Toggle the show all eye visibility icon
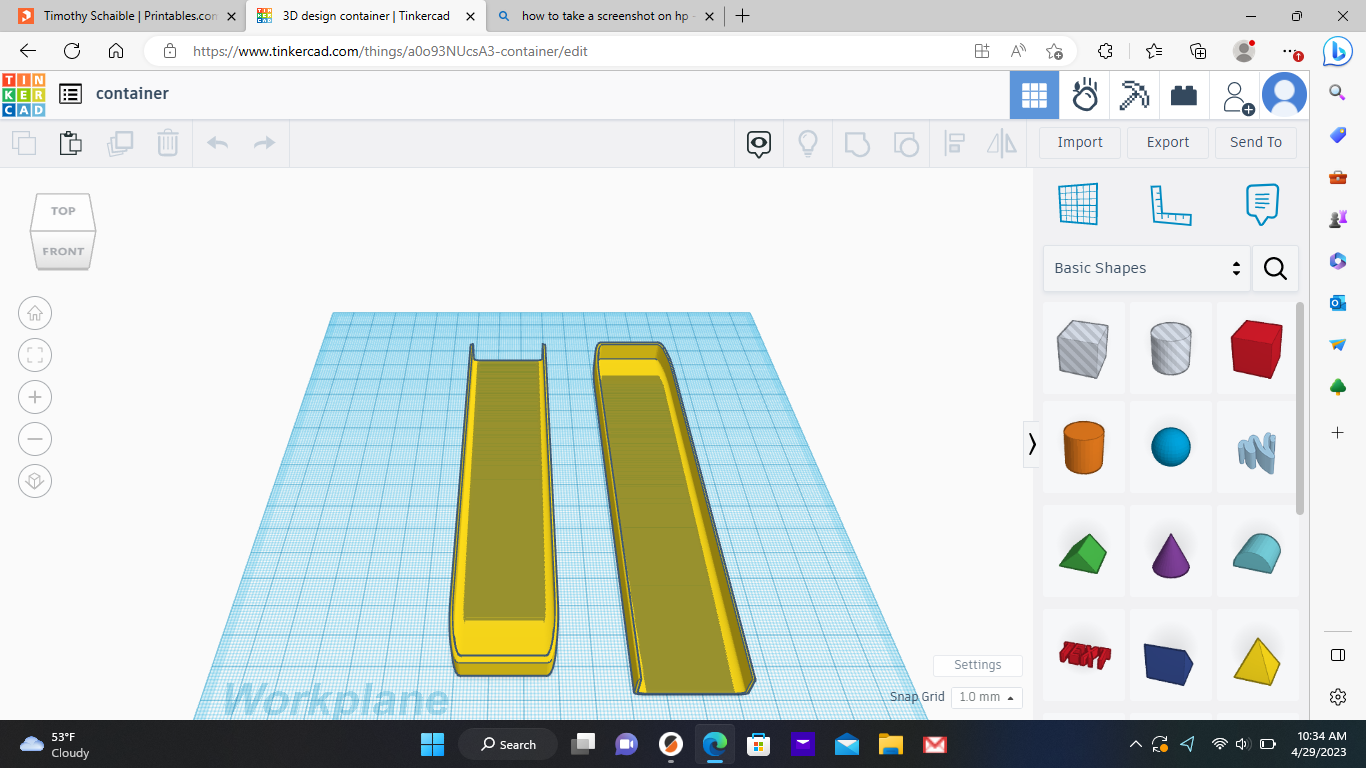Screen dimensions: 1366x768 (x=759, y=144)
